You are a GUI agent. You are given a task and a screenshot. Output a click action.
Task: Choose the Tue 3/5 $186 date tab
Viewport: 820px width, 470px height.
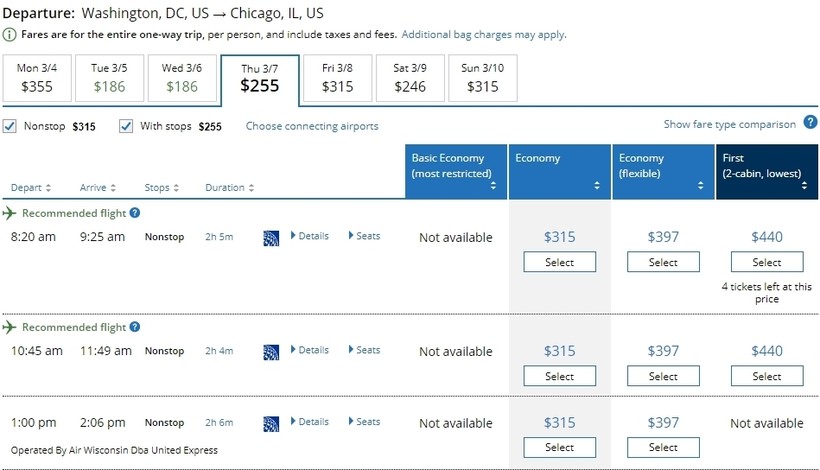tap(109, 78)
